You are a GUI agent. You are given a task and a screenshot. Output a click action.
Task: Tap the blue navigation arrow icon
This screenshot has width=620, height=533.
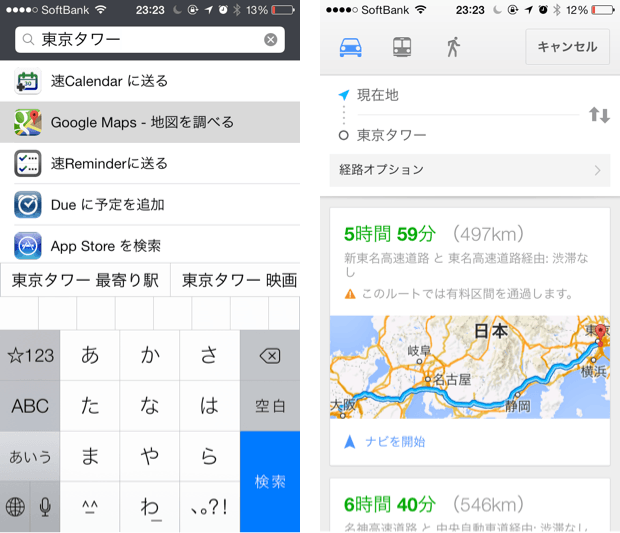(x=350, y=442)
